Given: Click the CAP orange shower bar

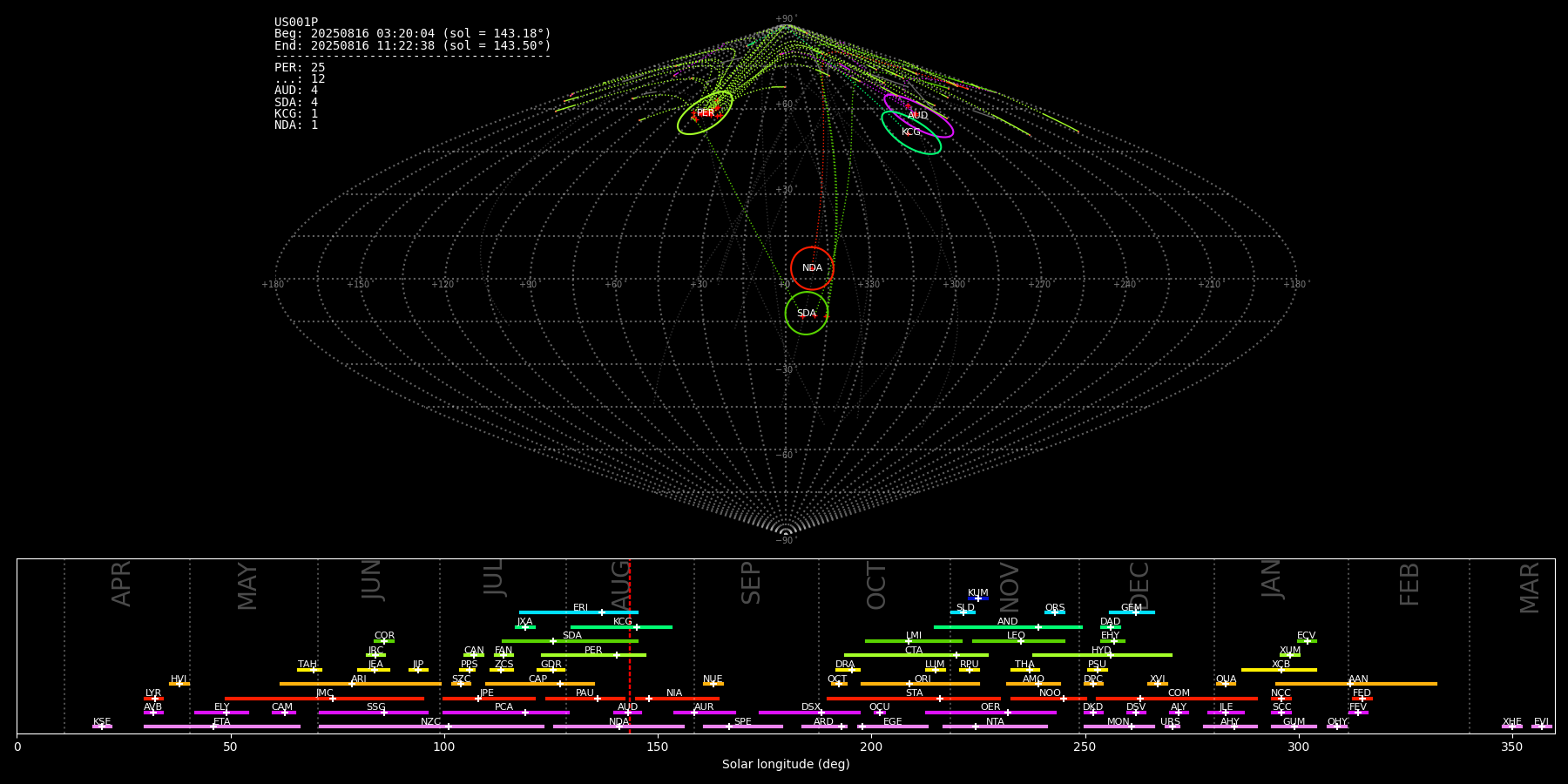Looking at the screenshot, I should tap(540, 684).
